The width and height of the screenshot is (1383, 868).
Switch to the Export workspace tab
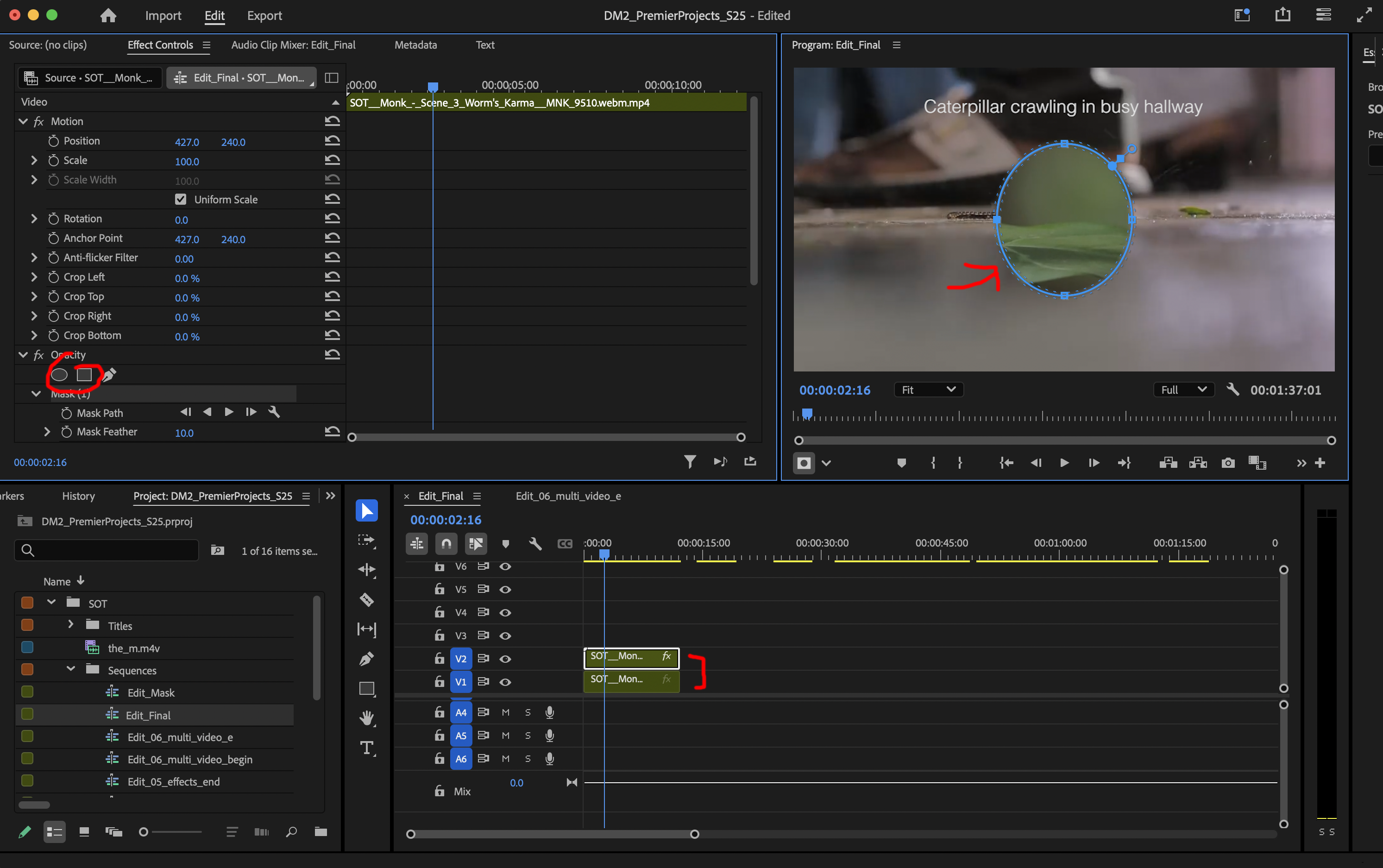click(x=264, y=15)
